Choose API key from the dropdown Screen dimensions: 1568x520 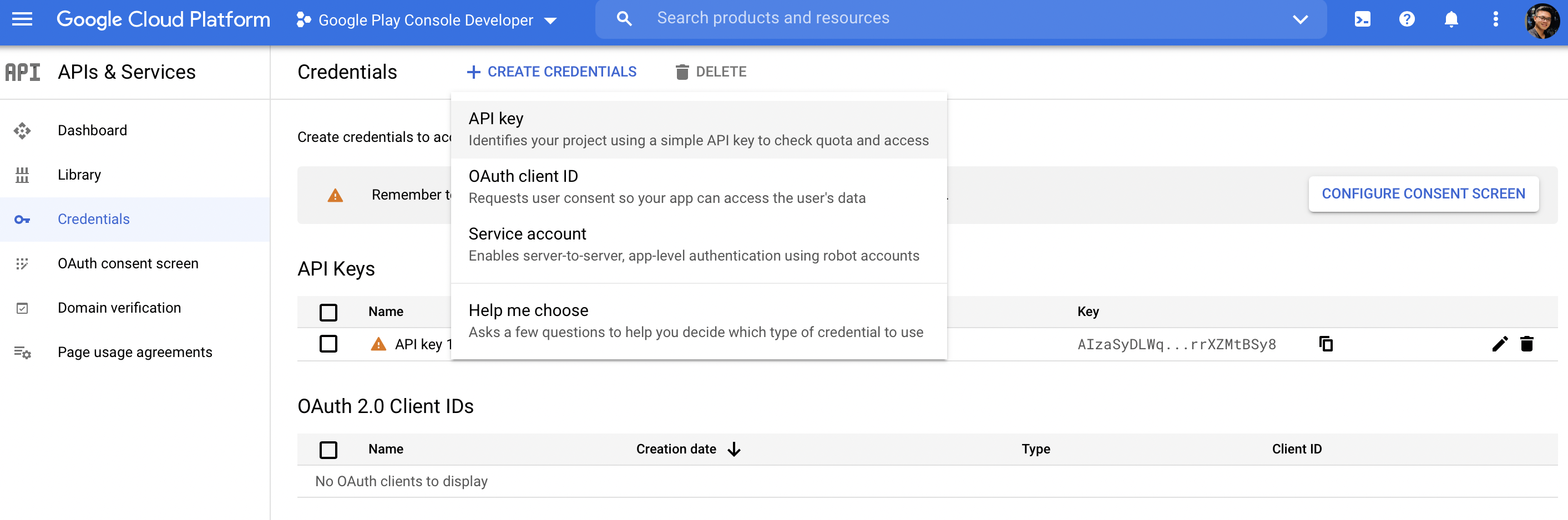pos(699,129)
